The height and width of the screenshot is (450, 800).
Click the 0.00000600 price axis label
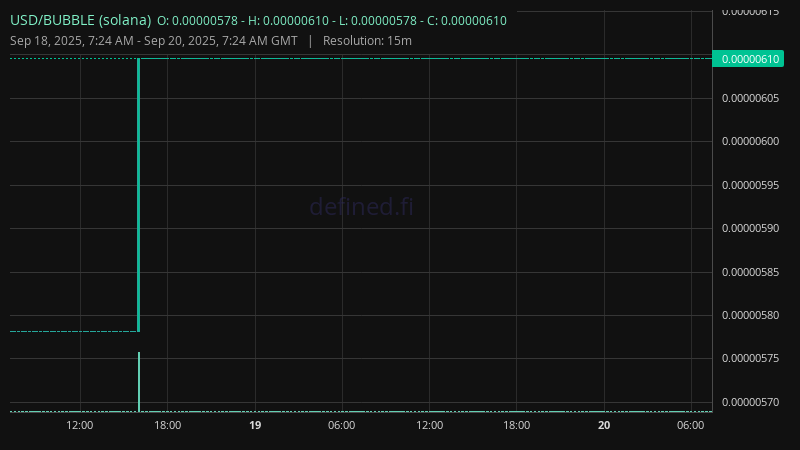[x=751, y=141]
